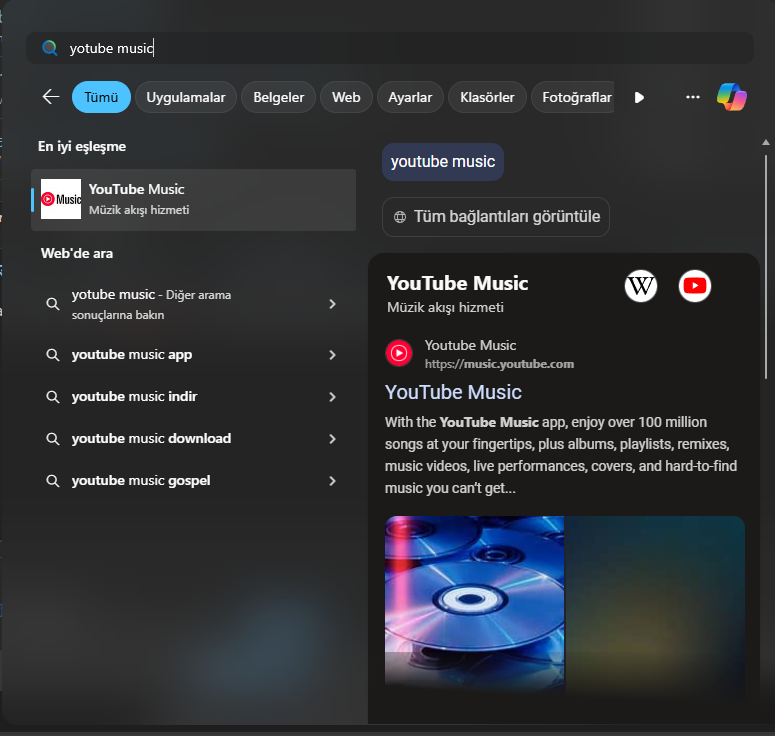Image resolution: width=775 pixels, height=736 pixels.
Task: Select the Tümü filter tab
Action: point(101,97)
